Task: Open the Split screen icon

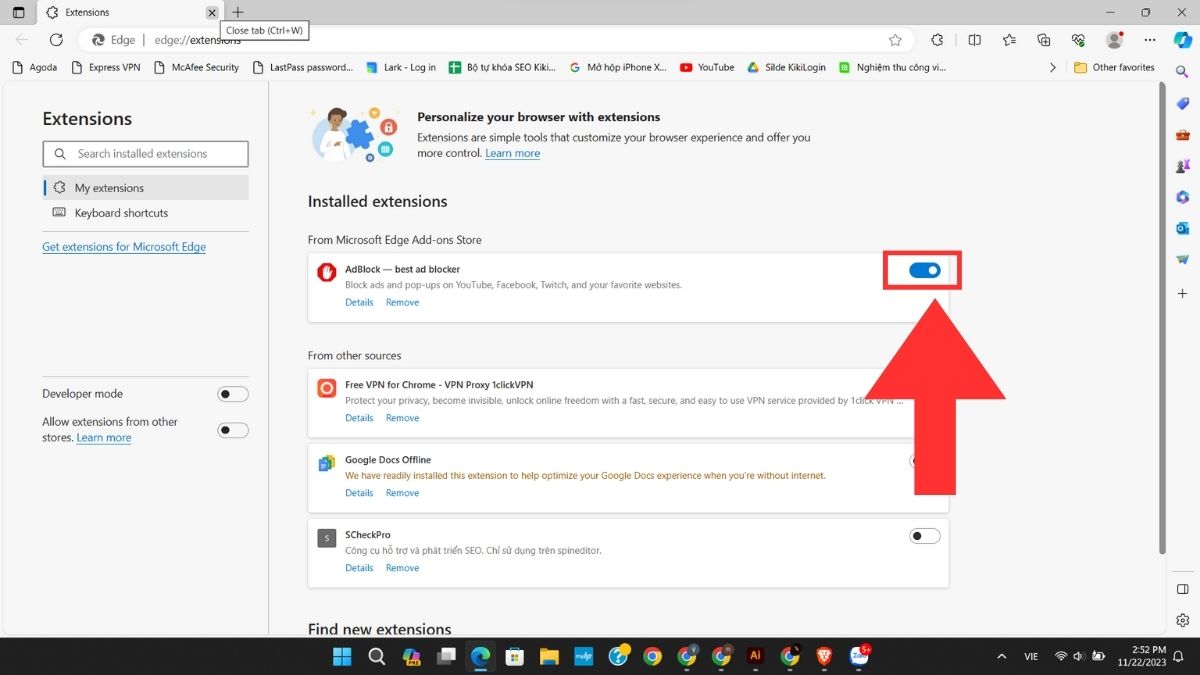Action: point(976,40)
